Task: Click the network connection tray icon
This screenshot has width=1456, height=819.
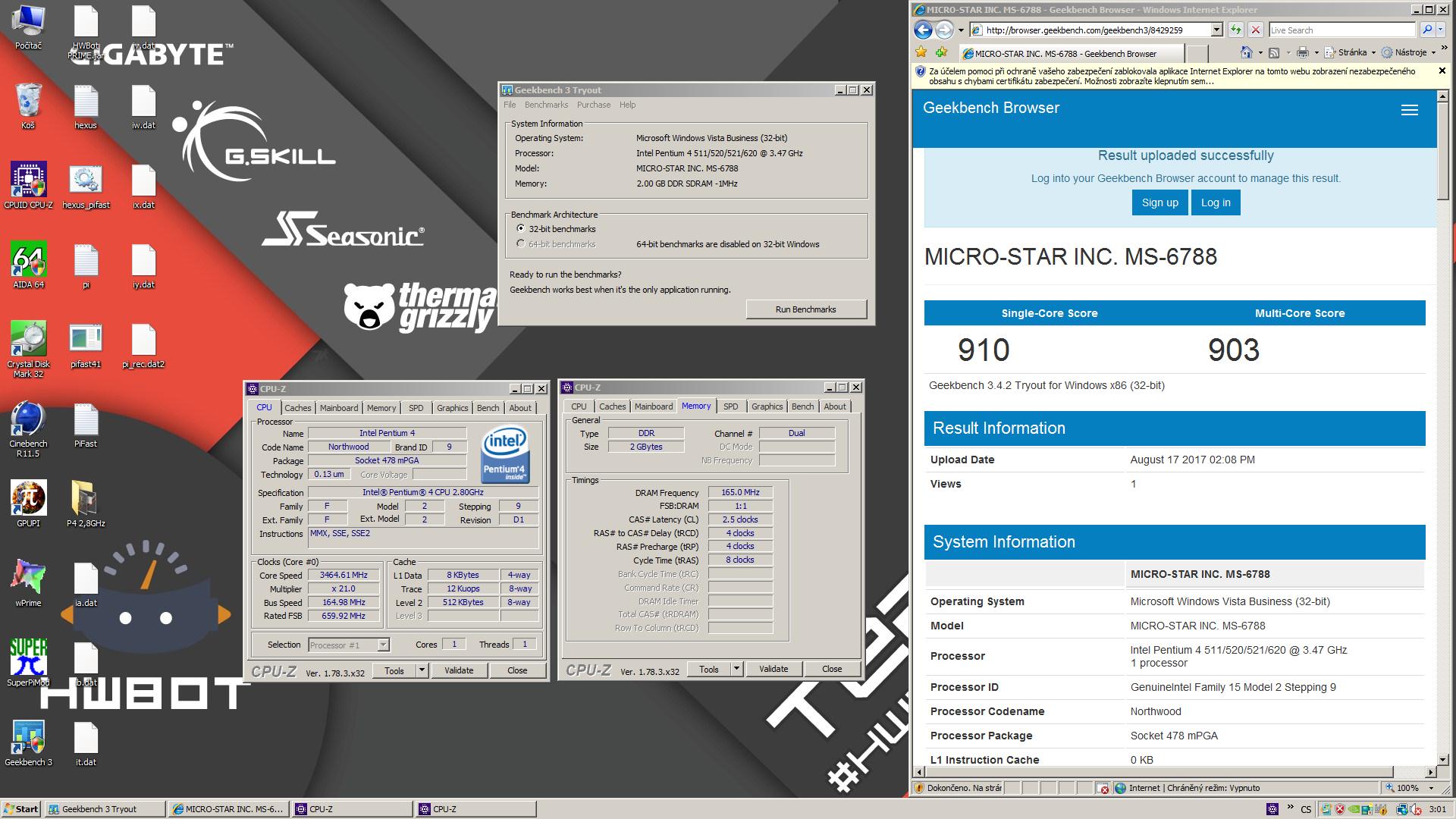Action: pos(1402,809)
